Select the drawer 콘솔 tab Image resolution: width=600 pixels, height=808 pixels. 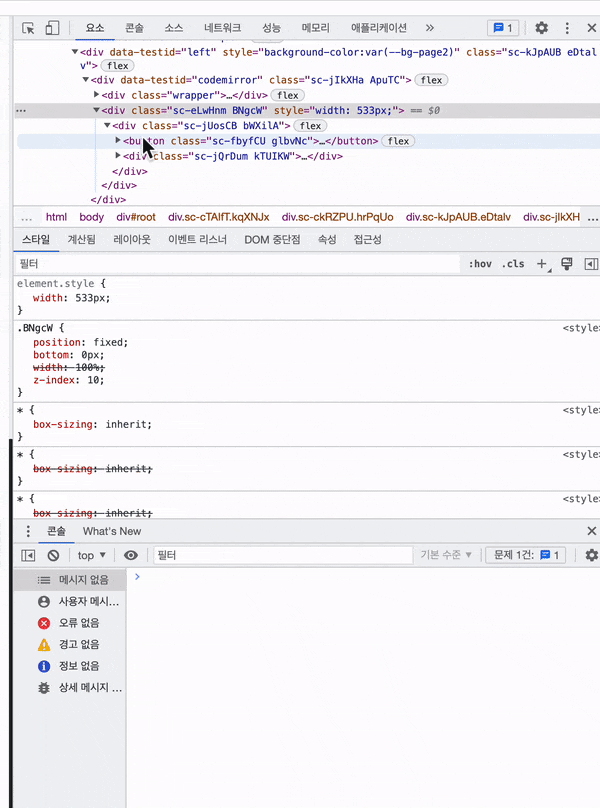coord(56,531)
